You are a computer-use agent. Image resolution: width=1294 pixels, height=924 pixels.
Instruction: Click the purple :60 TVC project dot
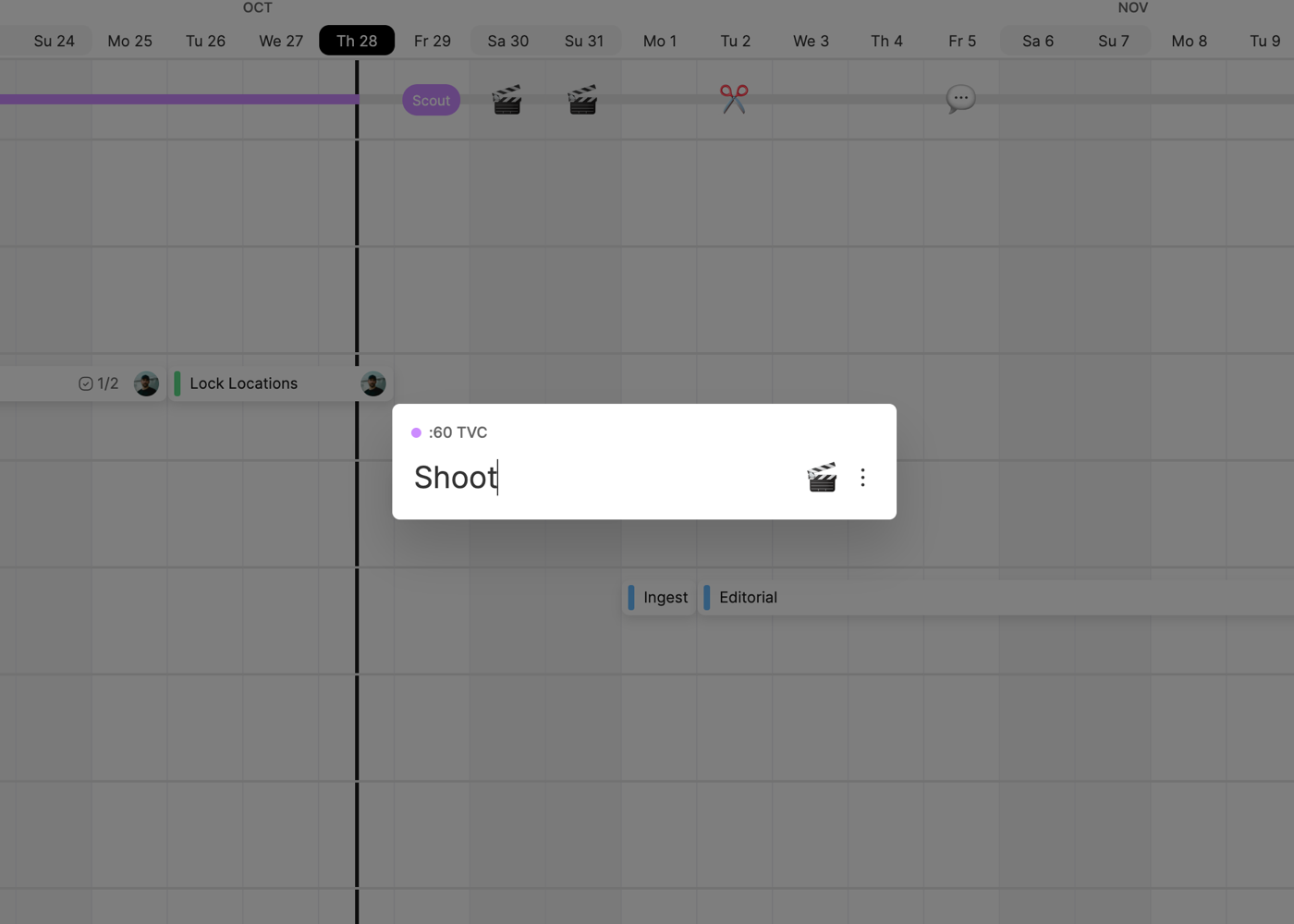click(x=416, y=432)
